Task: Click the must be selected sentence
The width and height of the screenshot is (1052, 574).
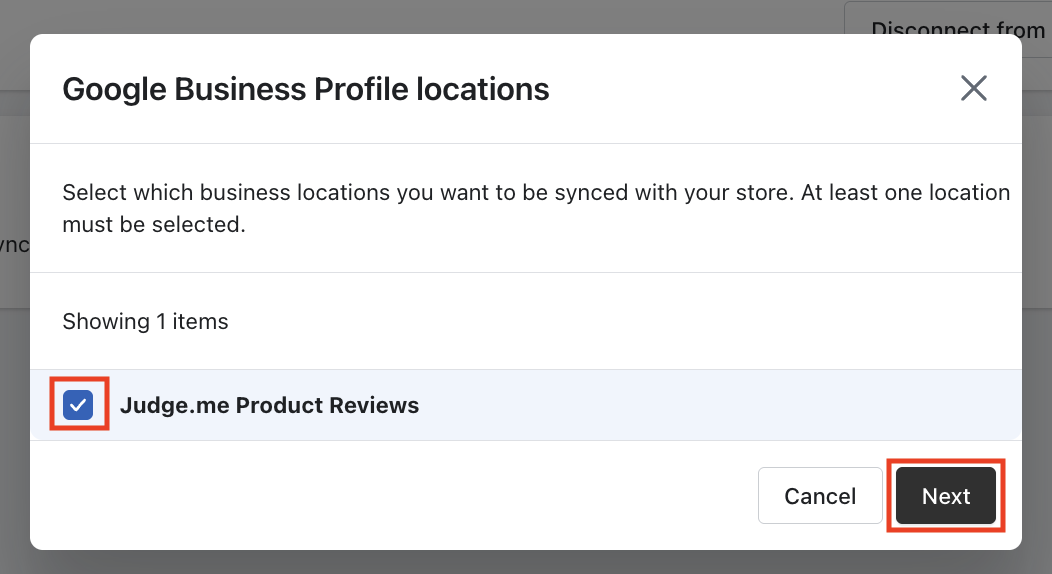Action: pos(153,224)
